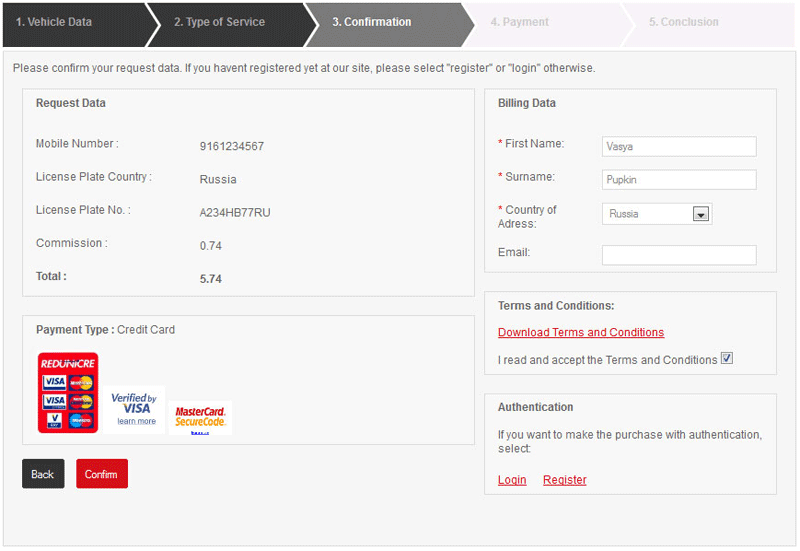Focus the First Name input field
This screenshot has width=800, height=551.
coord(679,147)
